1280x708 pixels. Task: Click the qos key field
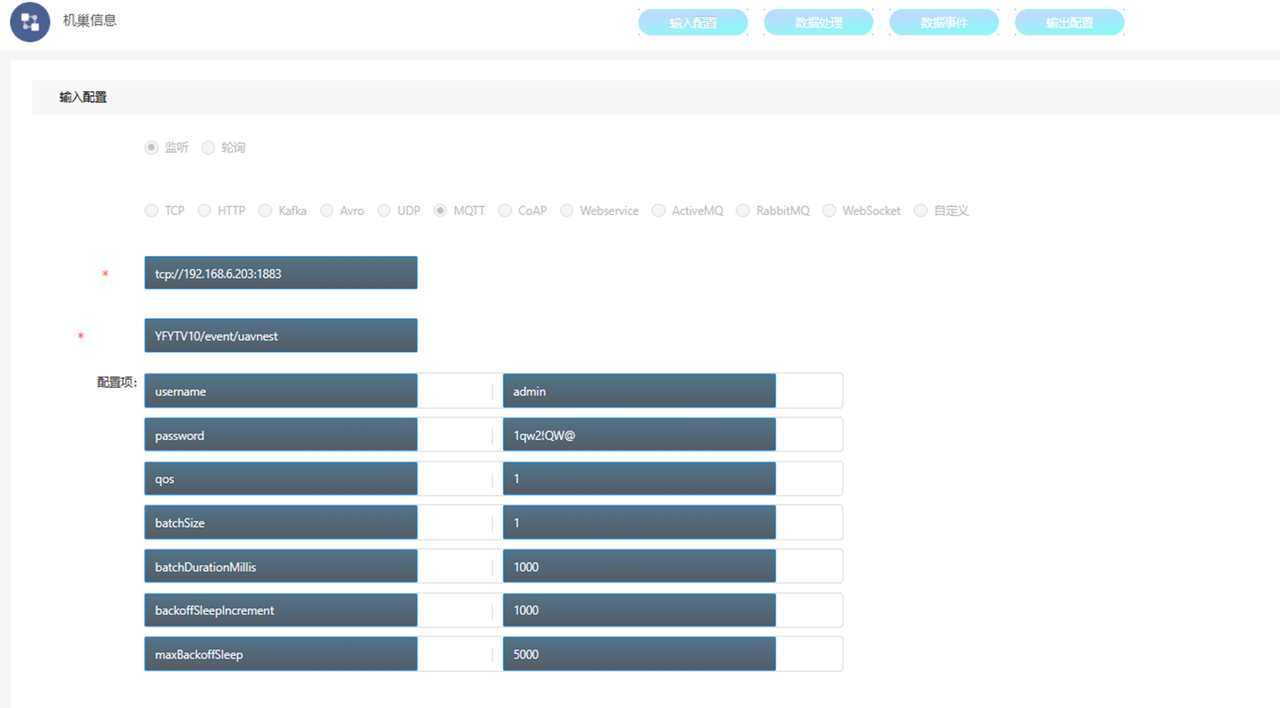point(281,479)
